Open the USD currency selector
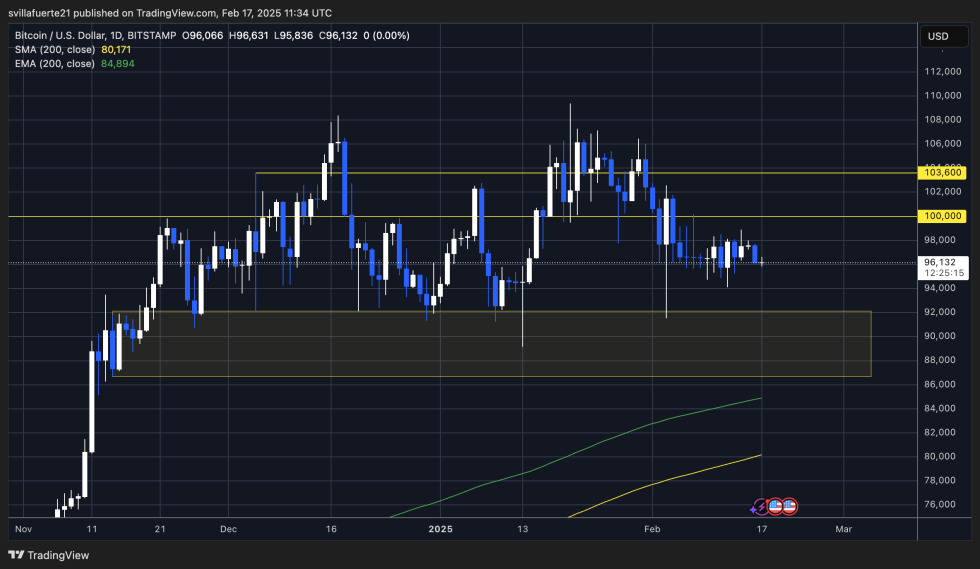Screen dimensions: 980x569 (x=937, y=36)
